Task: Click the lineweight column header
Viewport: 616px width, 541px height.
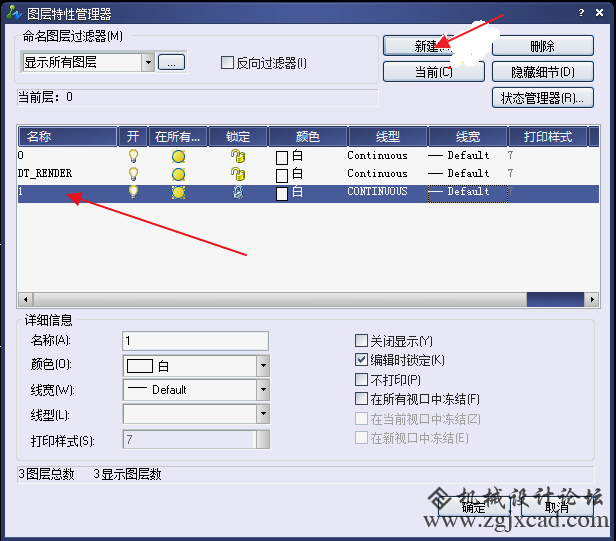Action: point(468,136)
